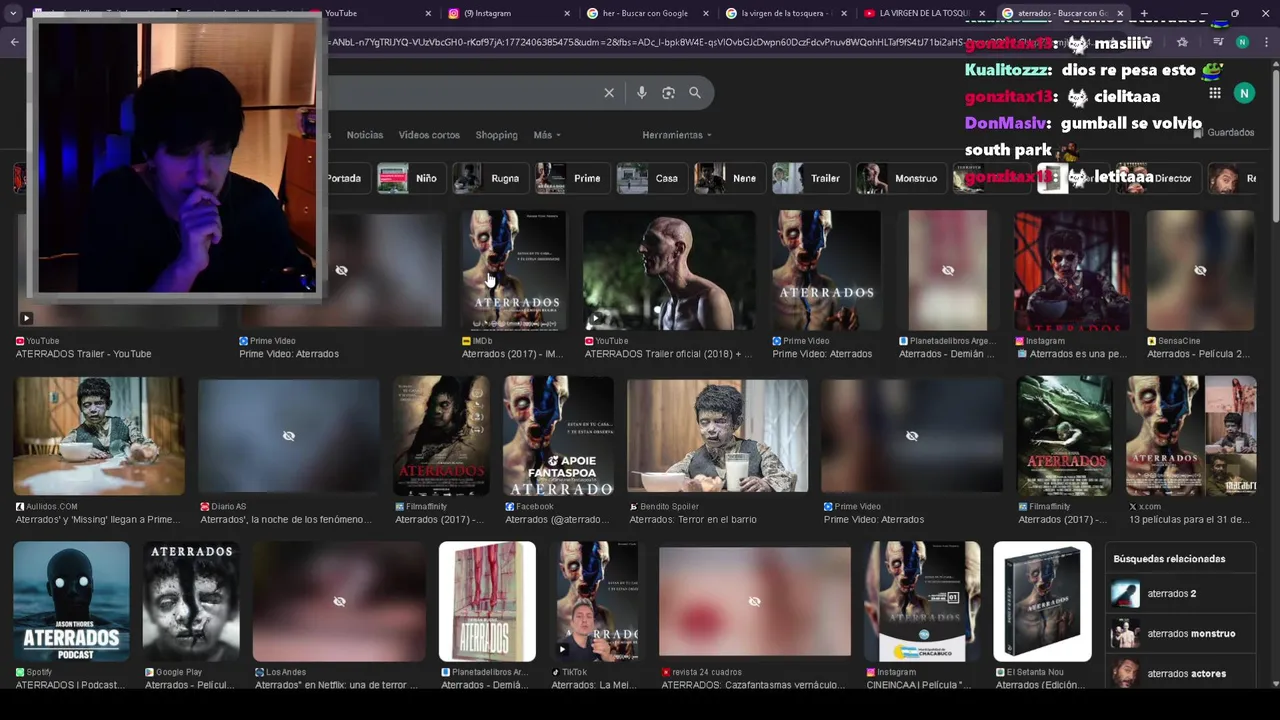Open related search 'aterrados monstruo'
Image resolution: width=1280 pixels, height=720 pixels.
(1182, 634)
